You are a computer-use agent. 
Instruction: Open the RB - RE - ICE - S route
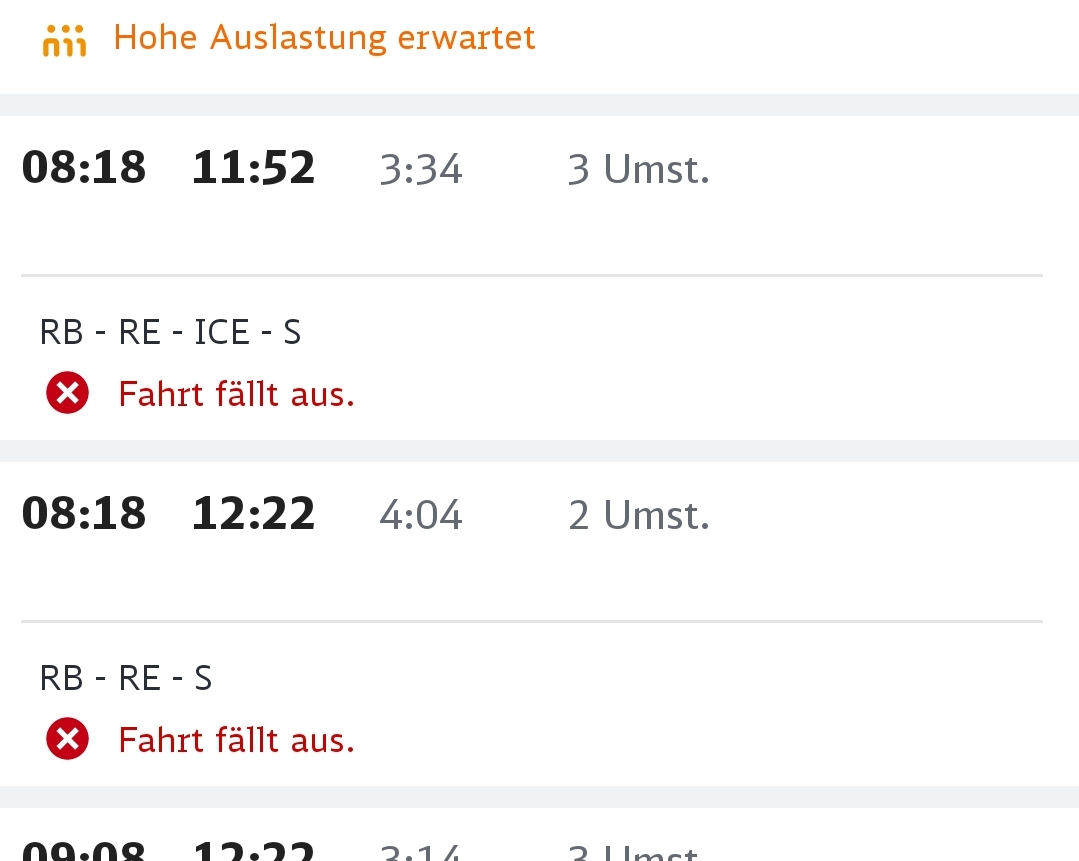tap(171, 332)
